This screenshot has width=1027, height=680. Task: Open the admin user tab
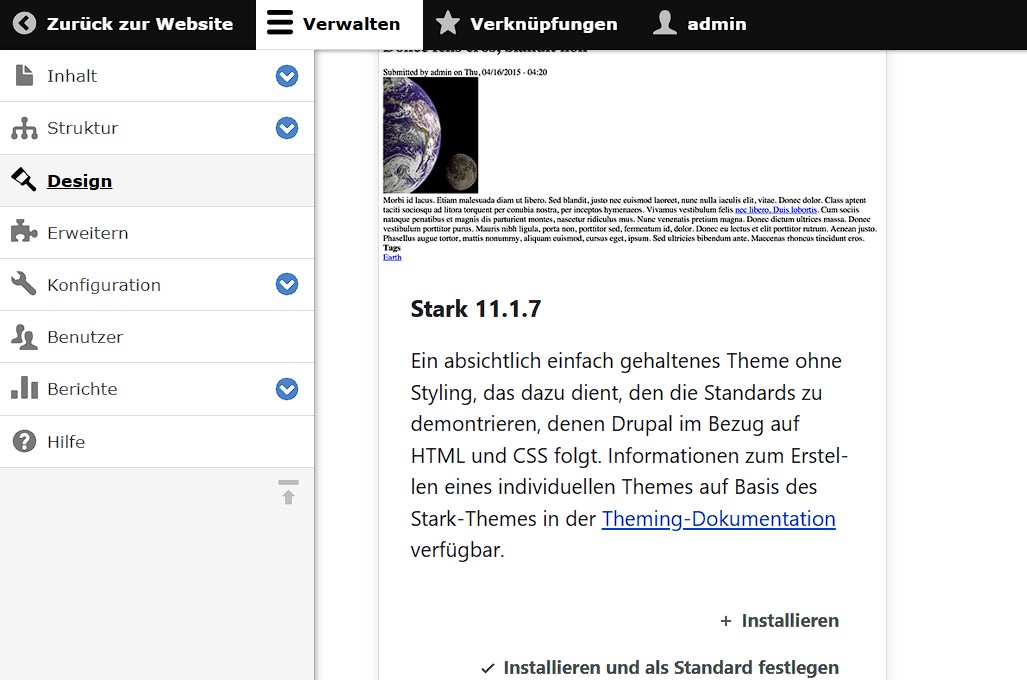click(701, 24)
